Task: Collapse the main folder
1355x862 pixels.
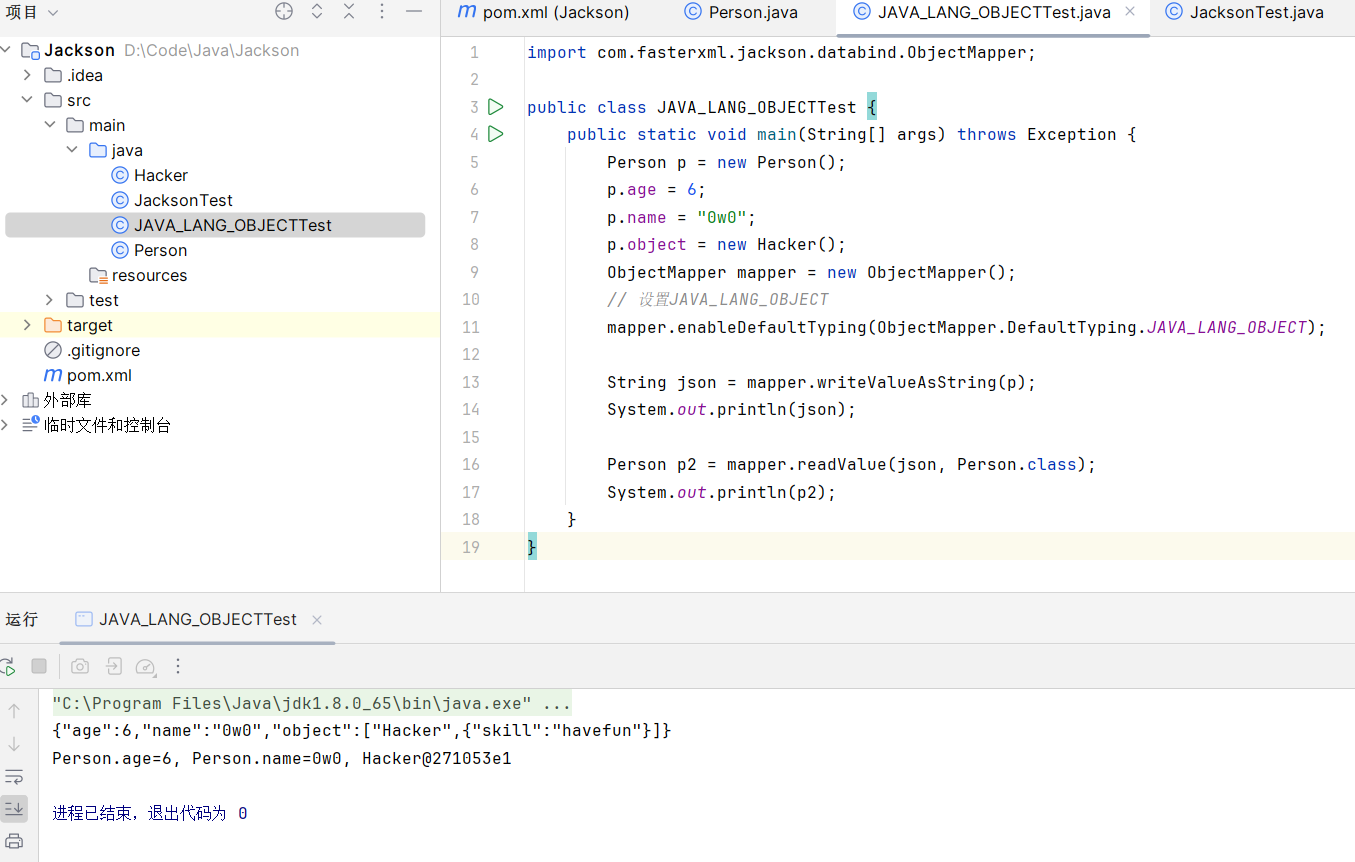Action: click(50, 125)
